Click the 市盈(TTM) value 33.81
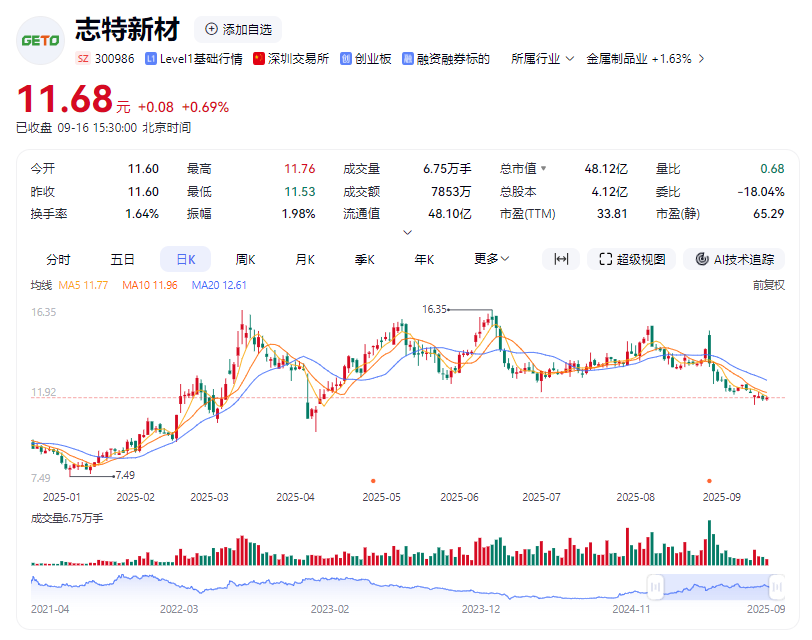Screen dimensions: 812x640 612,214
